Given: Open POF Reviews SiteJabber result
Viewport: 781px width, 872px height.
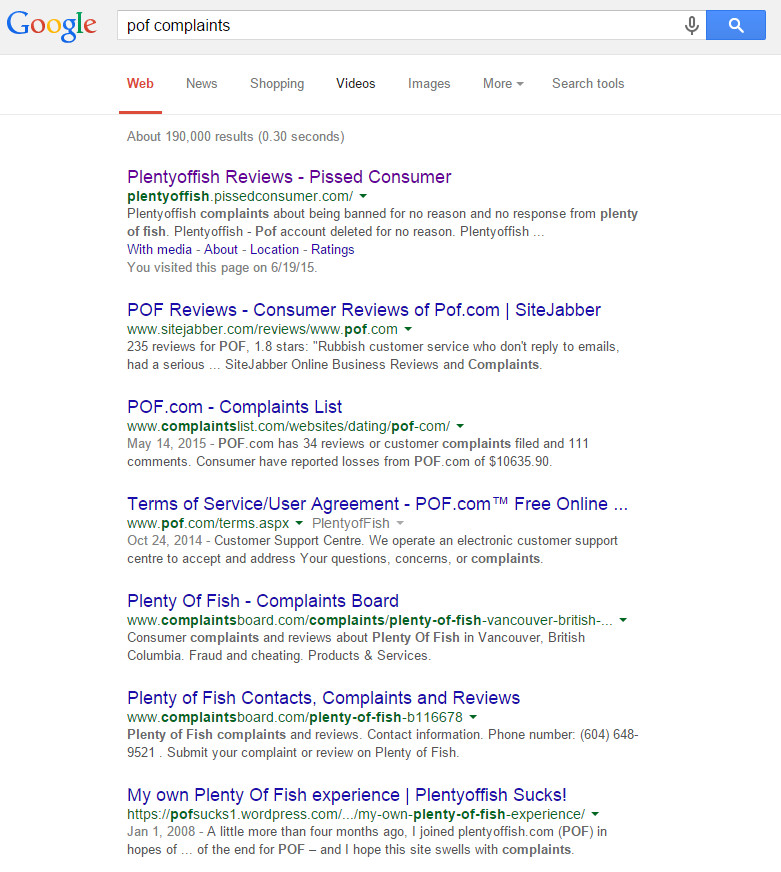Looking at the screenshot, I should click(x=364, y=310).
